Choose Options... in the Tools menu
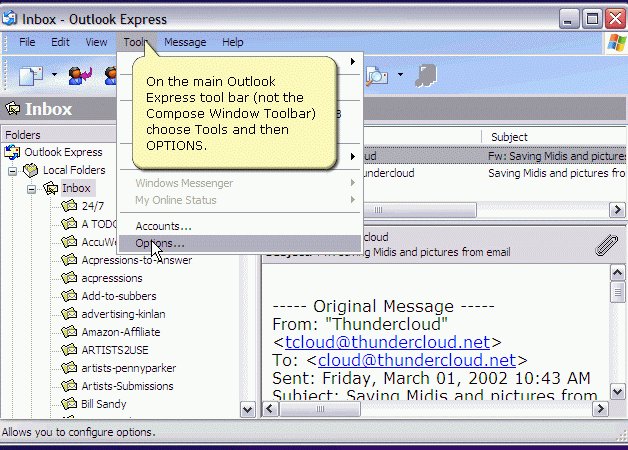This screenshot has height=450, width=628. coord(240,243)
